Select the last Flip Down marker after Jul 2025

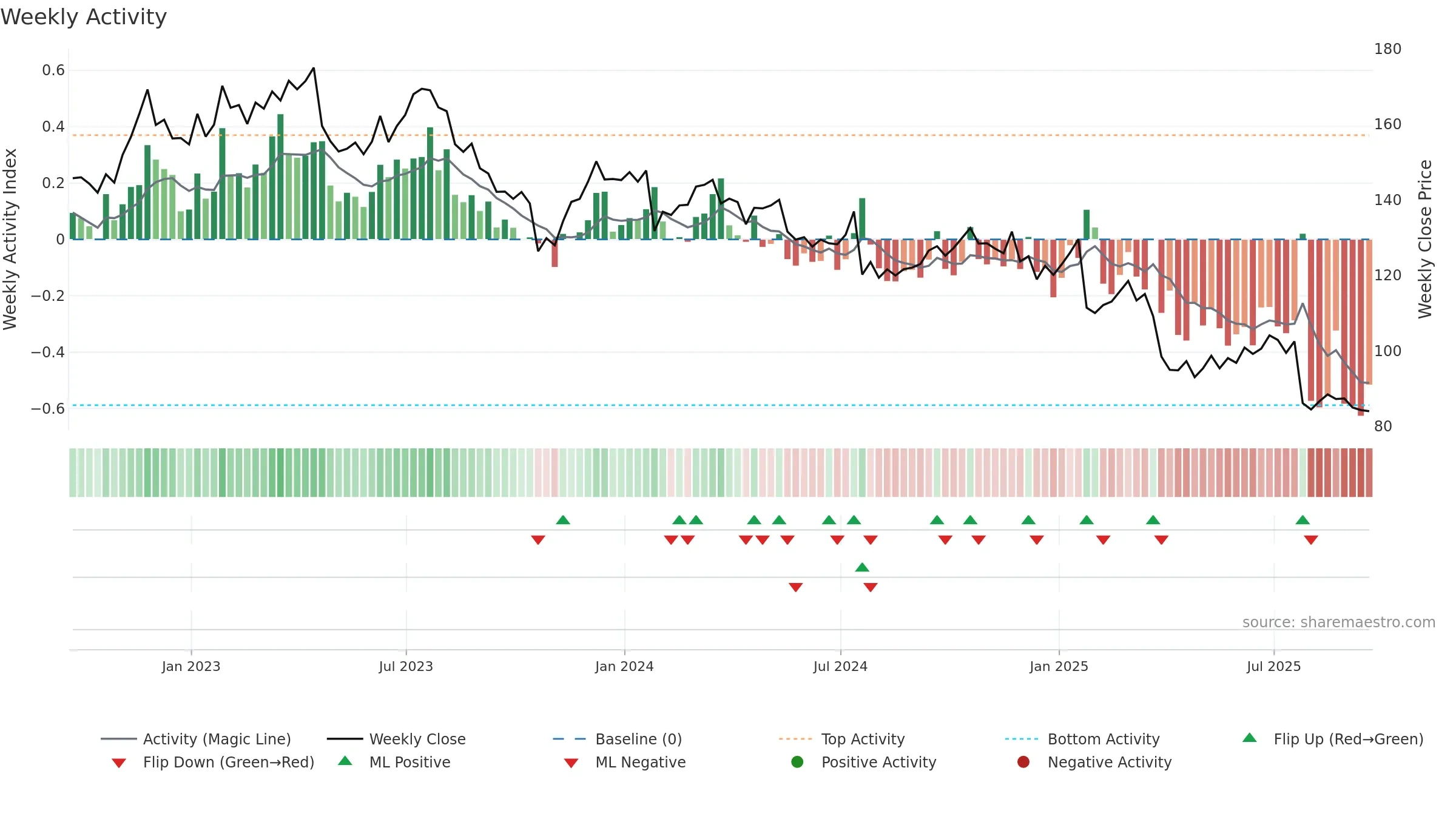pos(1311,540)
